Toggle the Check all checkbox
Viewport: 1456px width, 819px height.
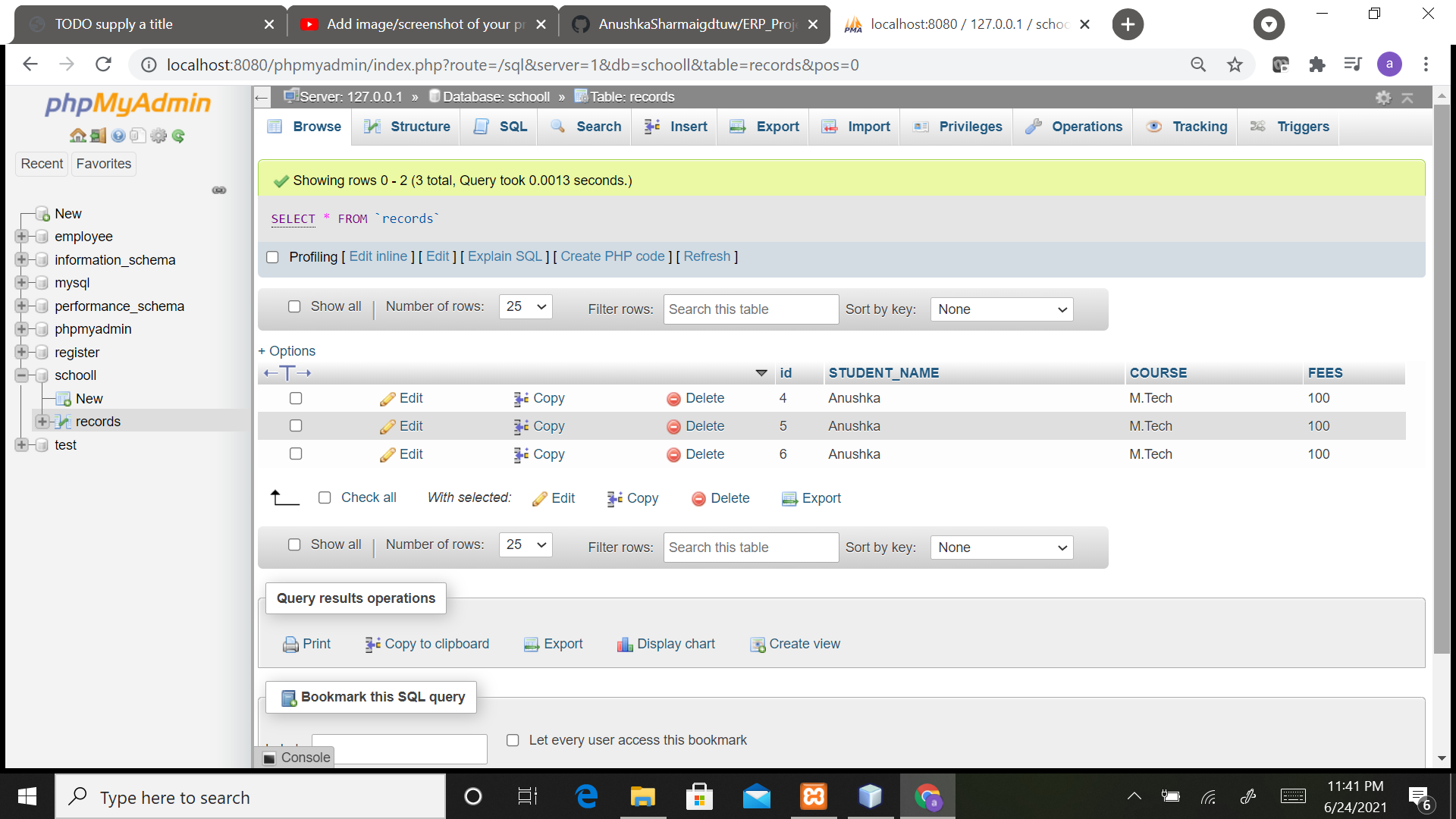point(325,497)
